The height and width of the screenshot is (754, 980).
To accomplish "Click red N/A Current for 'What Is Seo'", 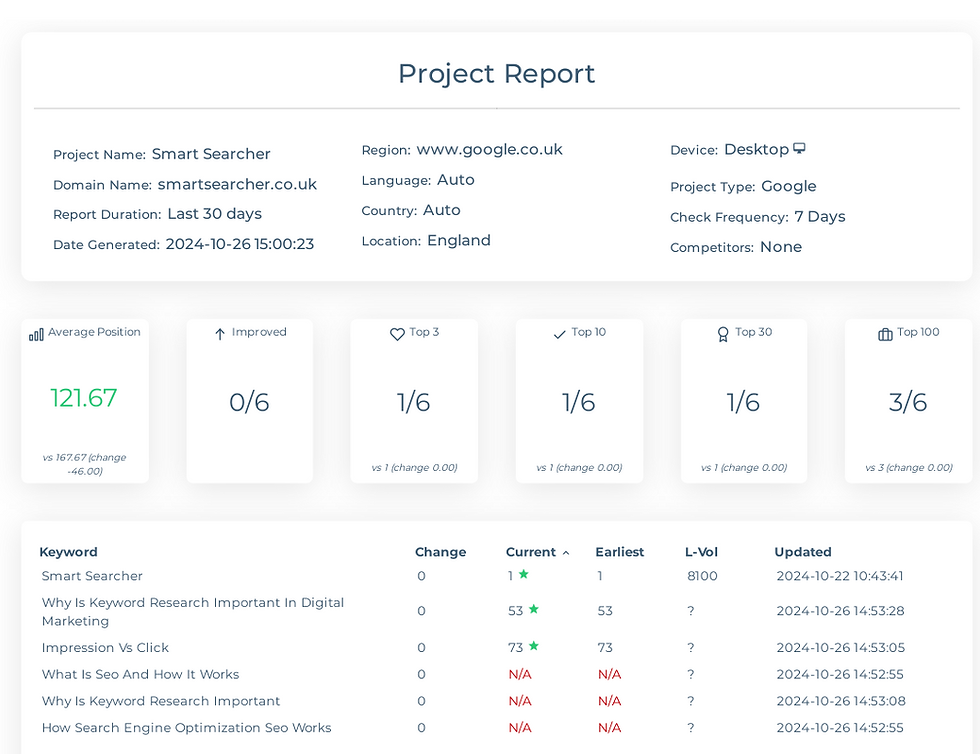I will (519, 675).
